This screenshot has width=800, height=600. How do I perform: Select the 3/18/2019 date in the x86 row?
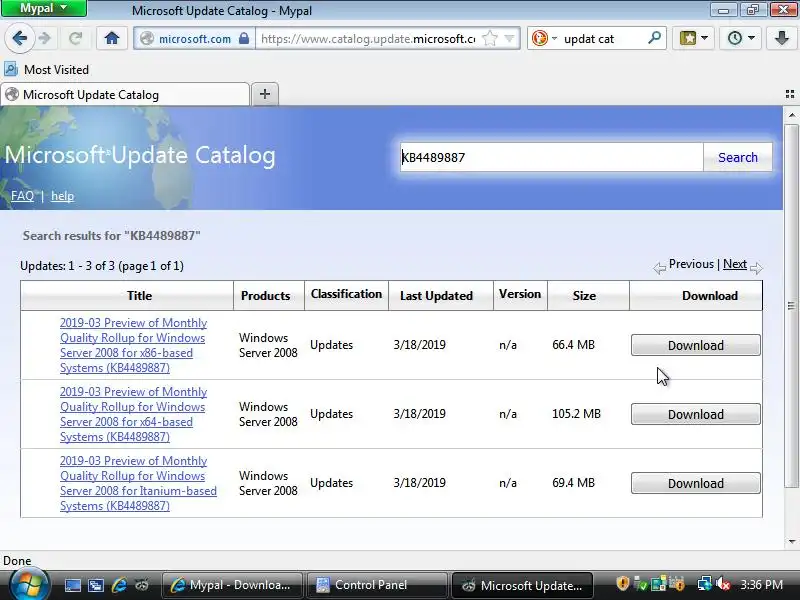pyautogui.click(x=419, y=345)
